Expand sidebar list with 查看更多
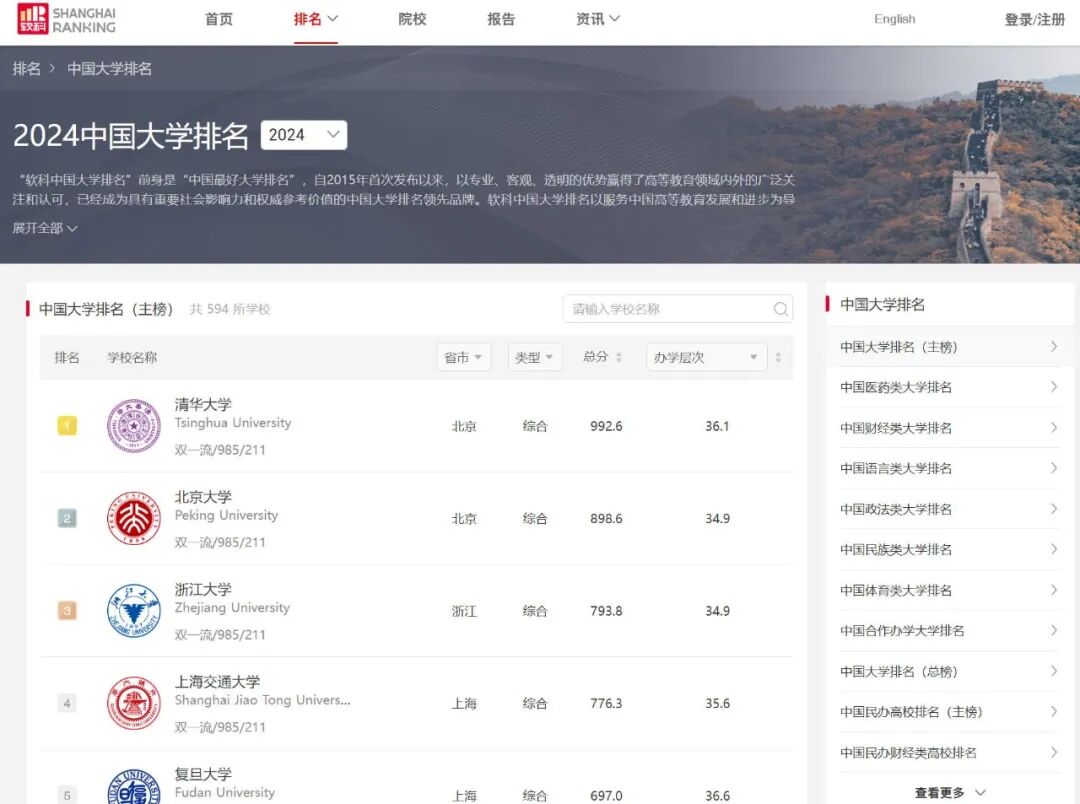The width and height of the screenshot is (1080, 804). tap(950, 793)
